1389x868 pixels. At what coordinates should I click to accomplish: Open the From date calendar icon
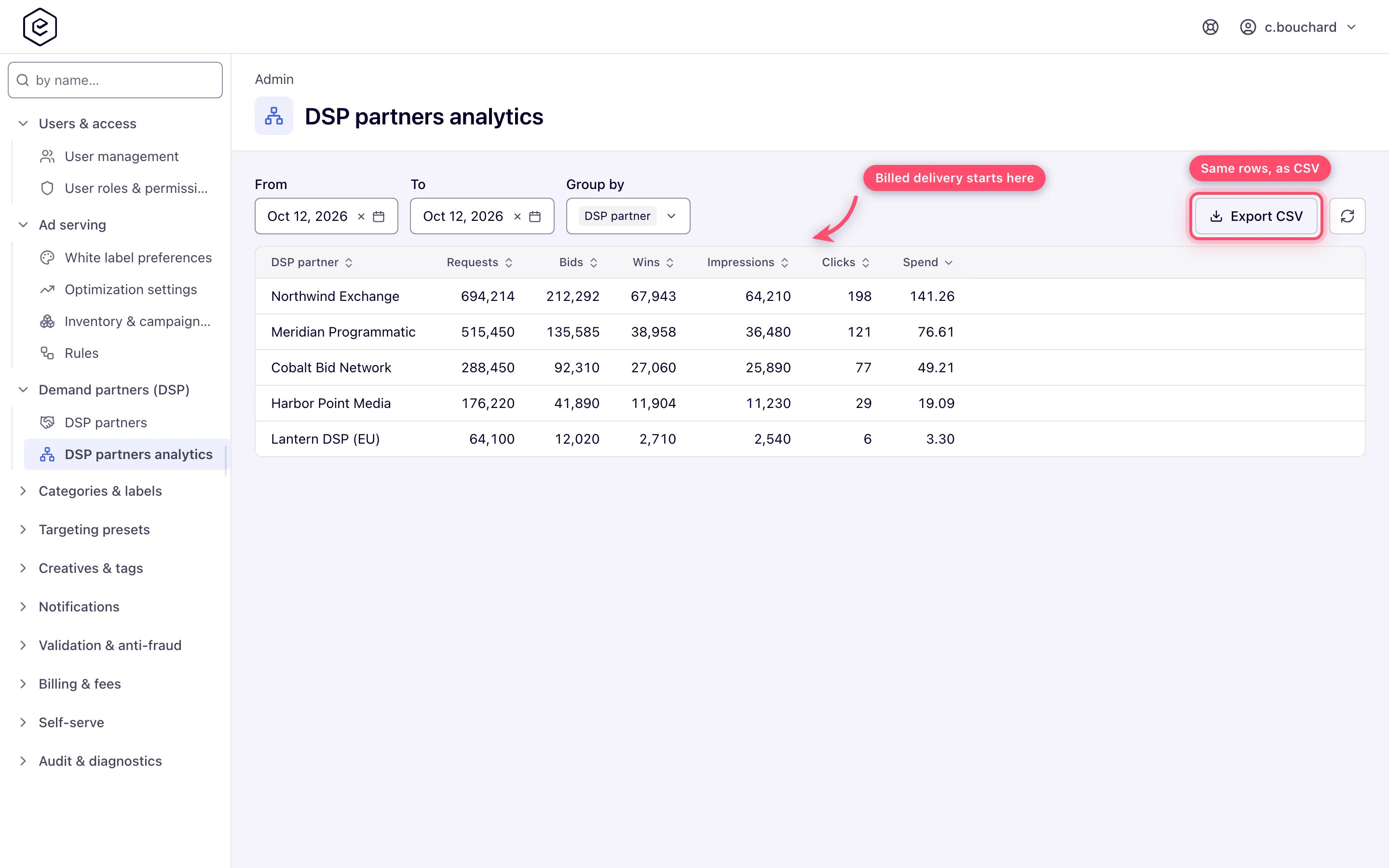379,217
